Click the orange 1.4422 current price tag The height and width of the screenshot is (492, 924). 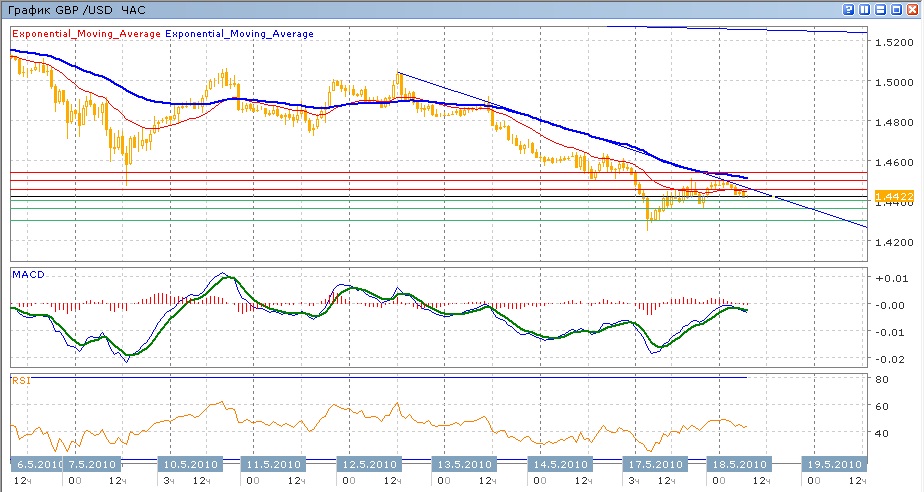[x=893, y=196]
